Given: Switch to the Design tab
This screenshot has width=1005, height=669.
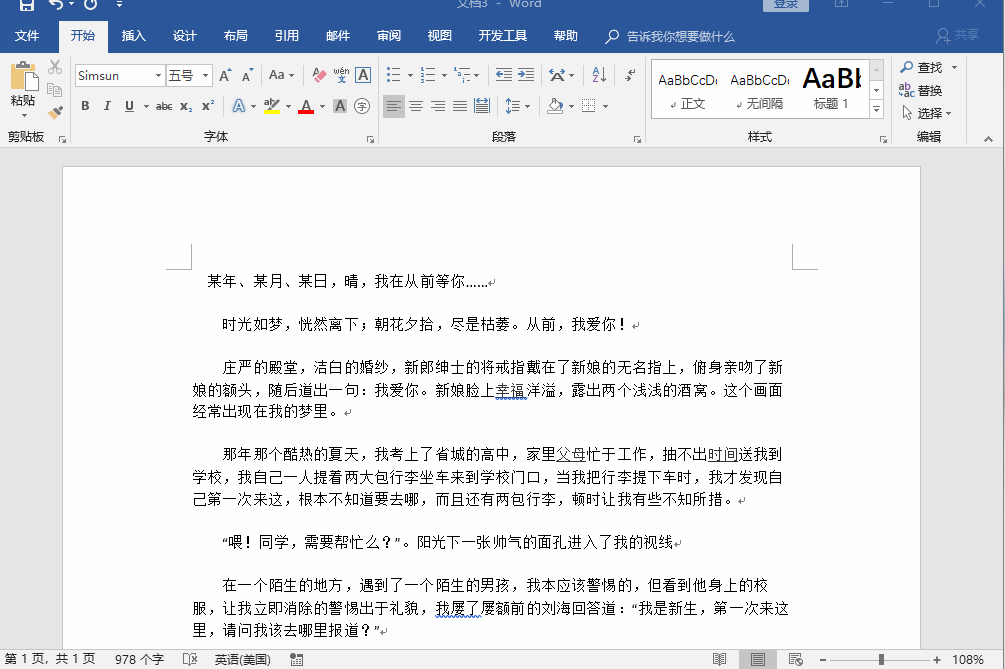Looking at the screenshot, I should coord(185,36).
